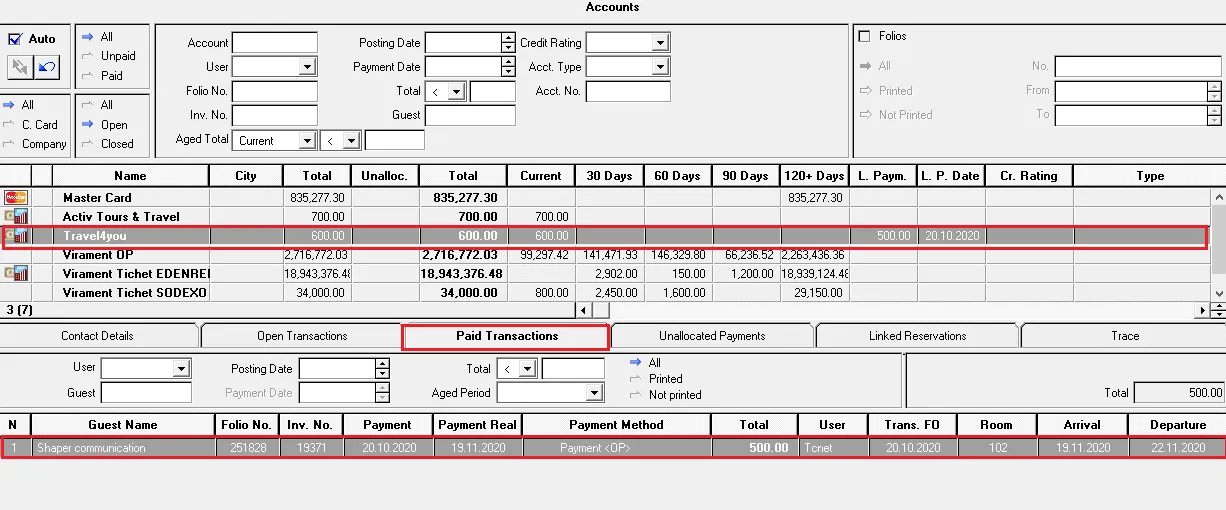Focus the Folio No. input field
Viewport: 1226px width, 510px height.
[x=275, y=92]
